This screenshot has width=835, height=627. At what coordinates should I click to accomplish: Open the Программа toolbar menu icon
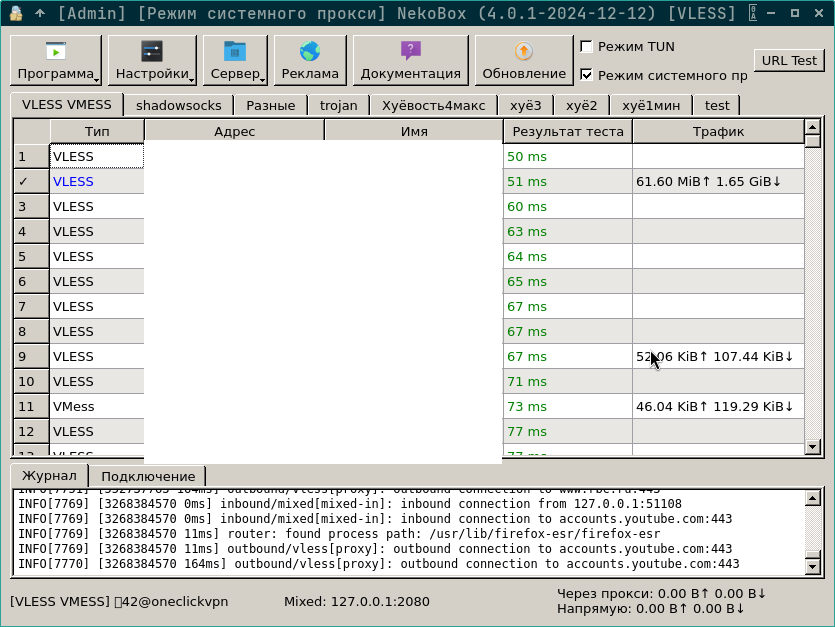pyautogui.click(x=55, y=51)
